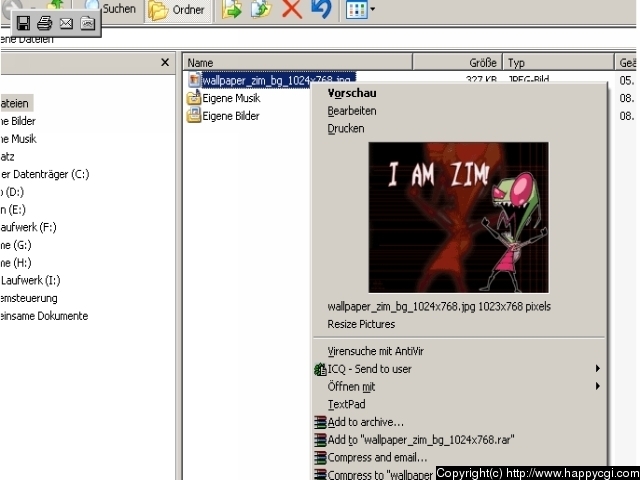Click the picture folder icon next to envelope

(x=88, y=23)
